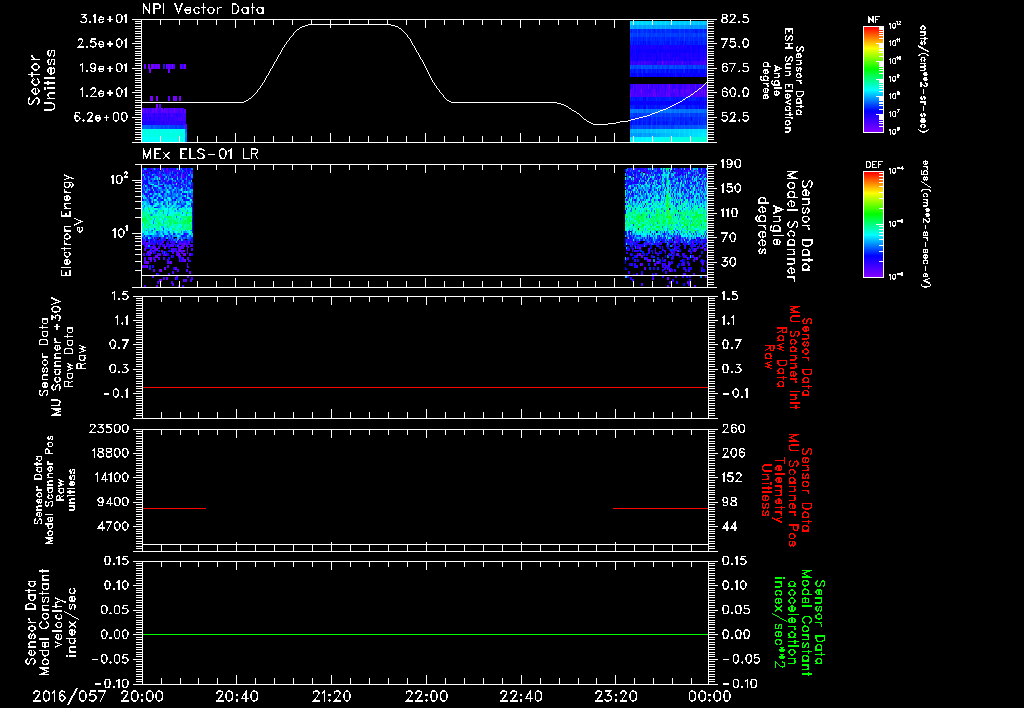
Task: Click the '260' telemetry tick label
Action: [733, 429]
